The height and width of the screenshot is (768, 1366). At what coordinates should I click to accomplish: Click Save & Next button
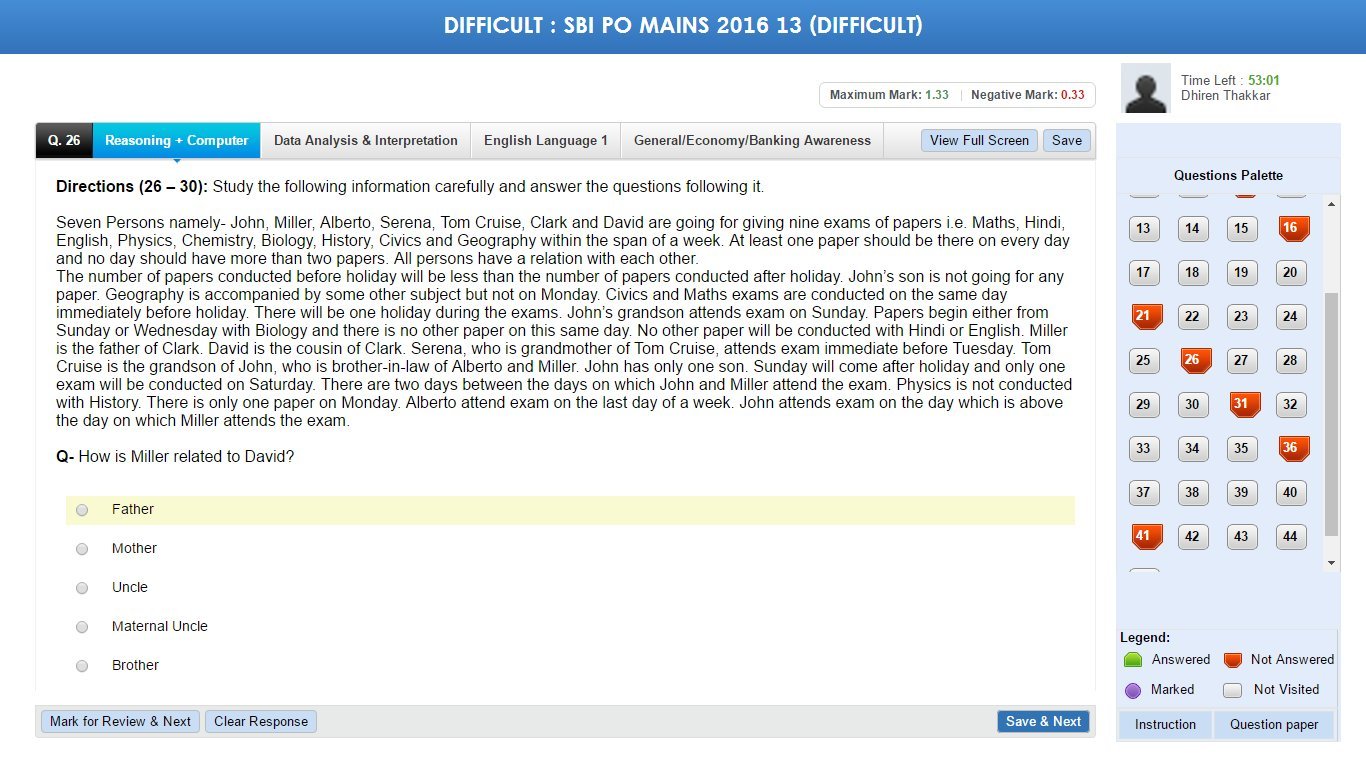click(x=1043, y=722)
